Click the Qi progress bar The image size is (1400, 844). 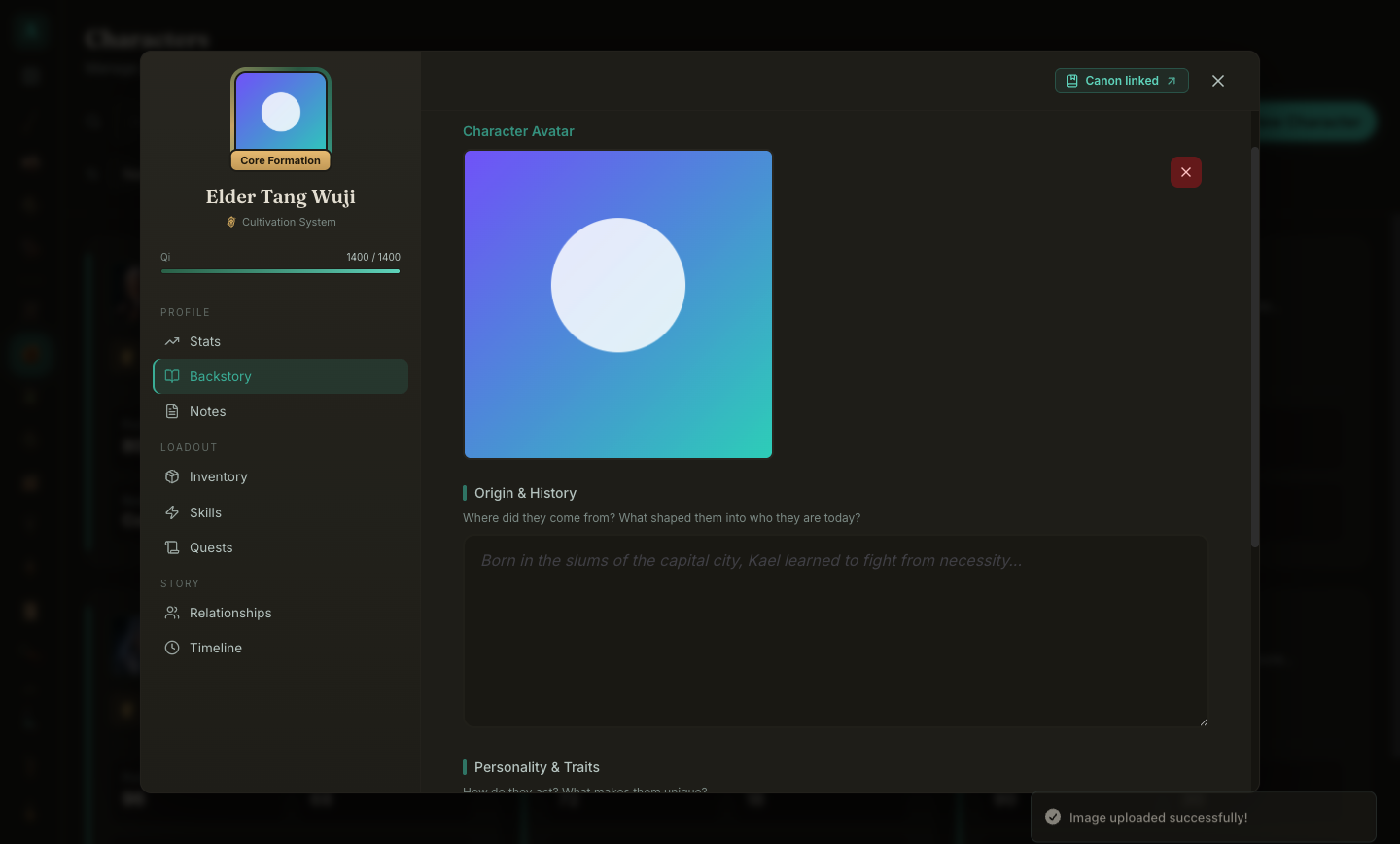click(x=281, y=271)
